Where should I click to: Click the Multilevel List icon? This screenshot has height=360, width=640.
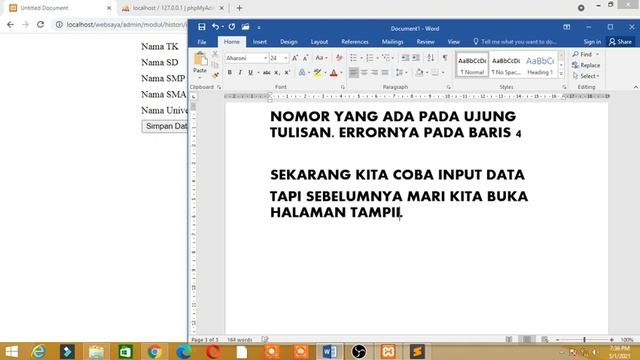point(386,58)
